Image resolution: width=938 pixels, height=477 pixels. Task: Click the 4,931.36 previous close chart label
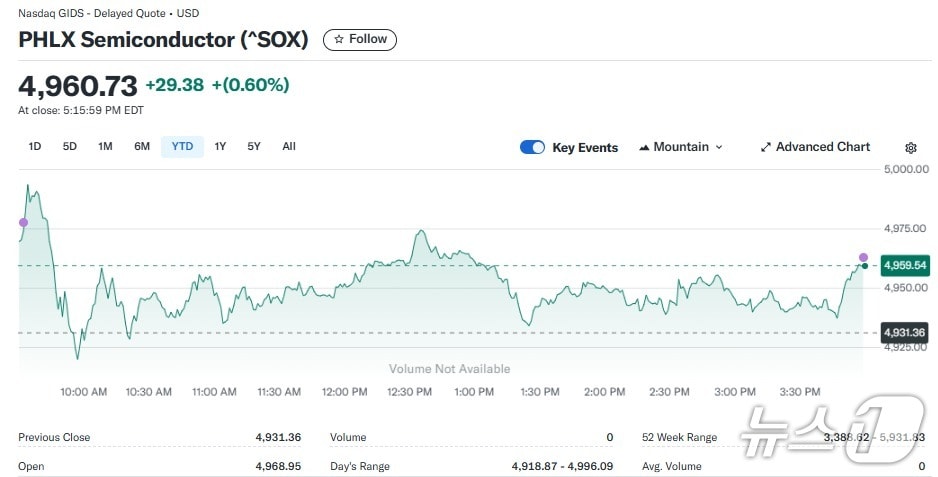point(904,332)
